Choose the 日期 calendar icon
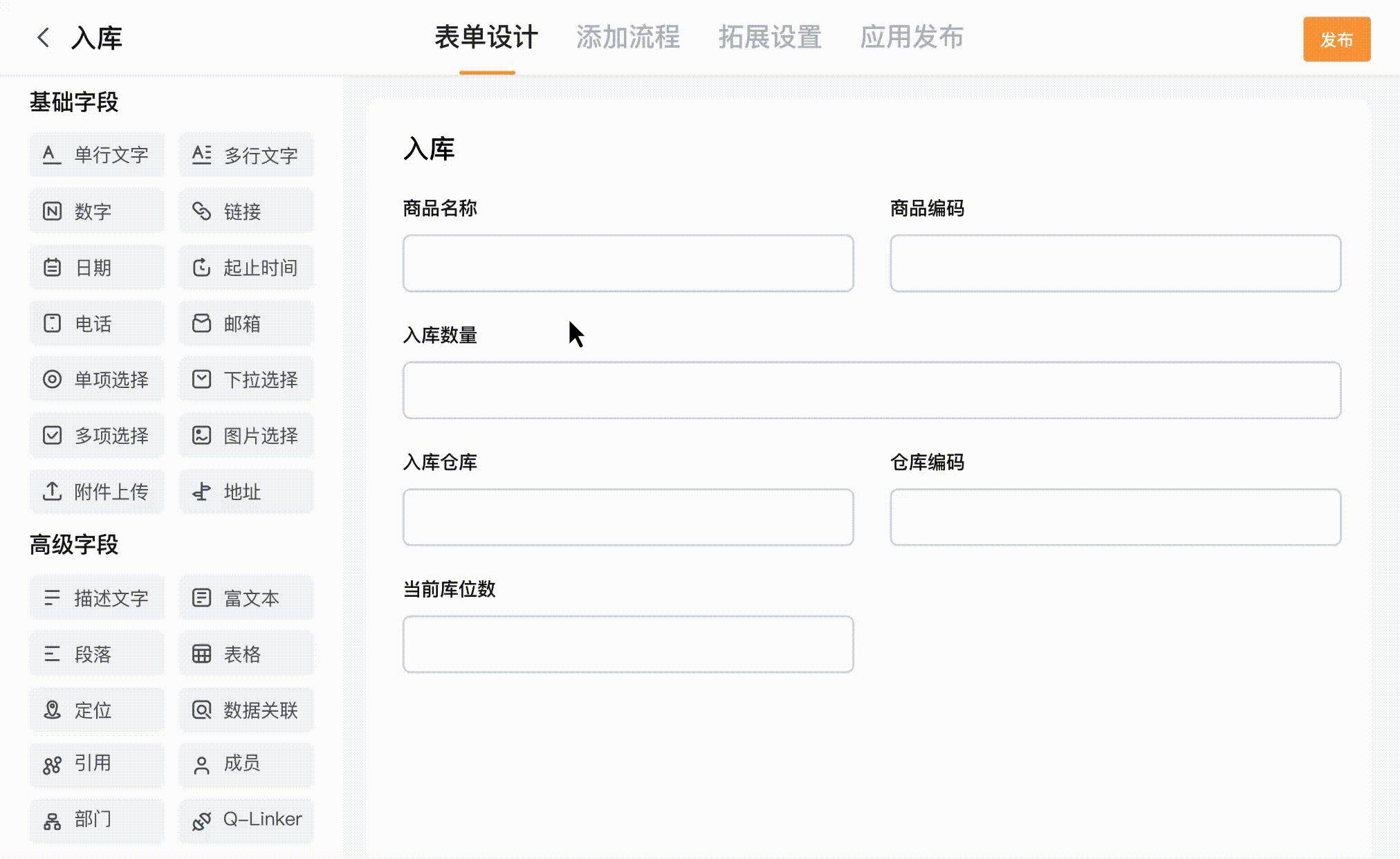The width and height of the screenshot is (1400, 859). (x=52, y=267)
